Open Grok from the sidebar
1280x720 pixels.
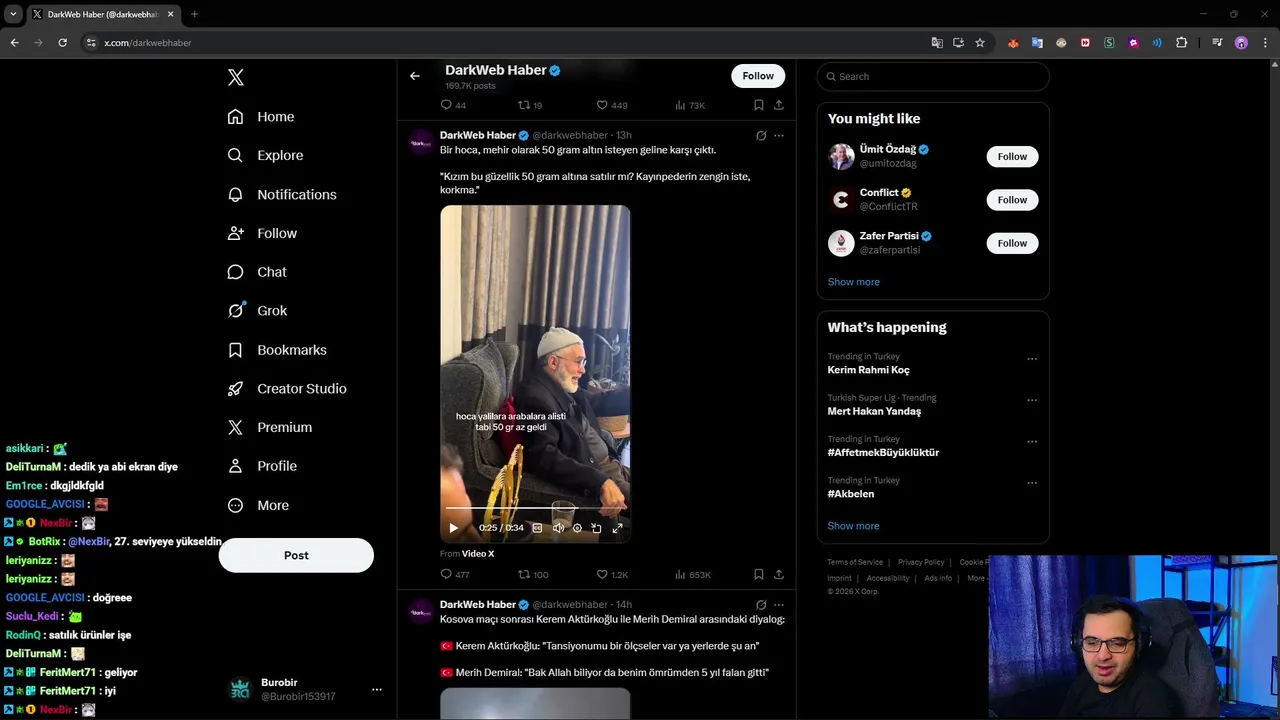point(257,311)
